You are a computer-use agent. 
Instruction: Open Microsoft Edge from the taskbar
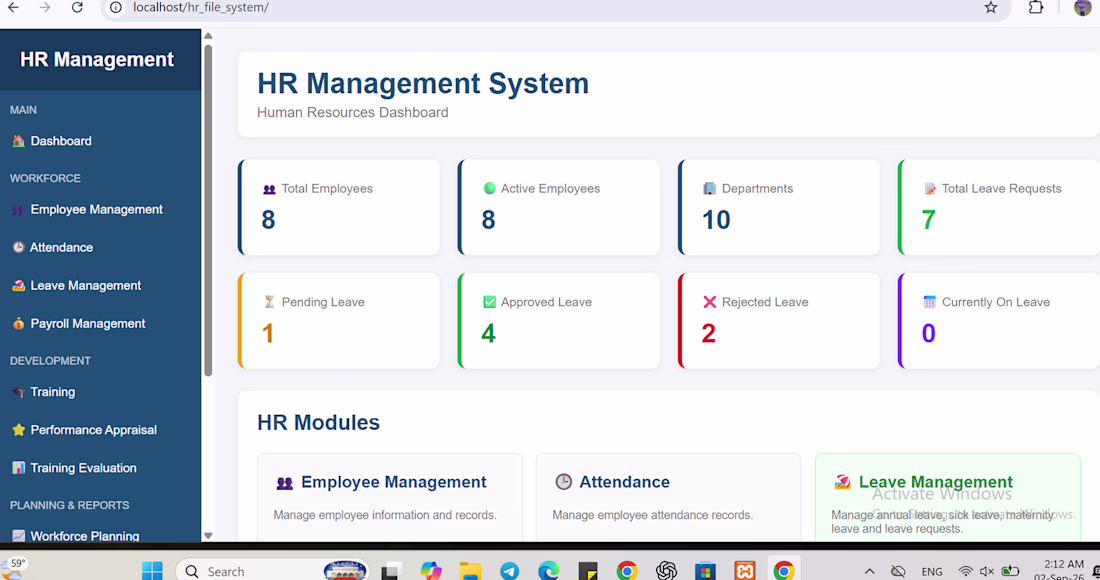pos(549,571)
